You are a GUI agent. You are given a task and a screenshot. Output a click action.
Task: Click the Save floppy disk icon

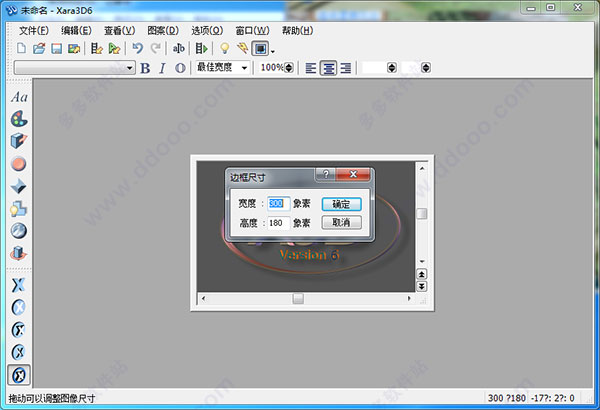57,48
